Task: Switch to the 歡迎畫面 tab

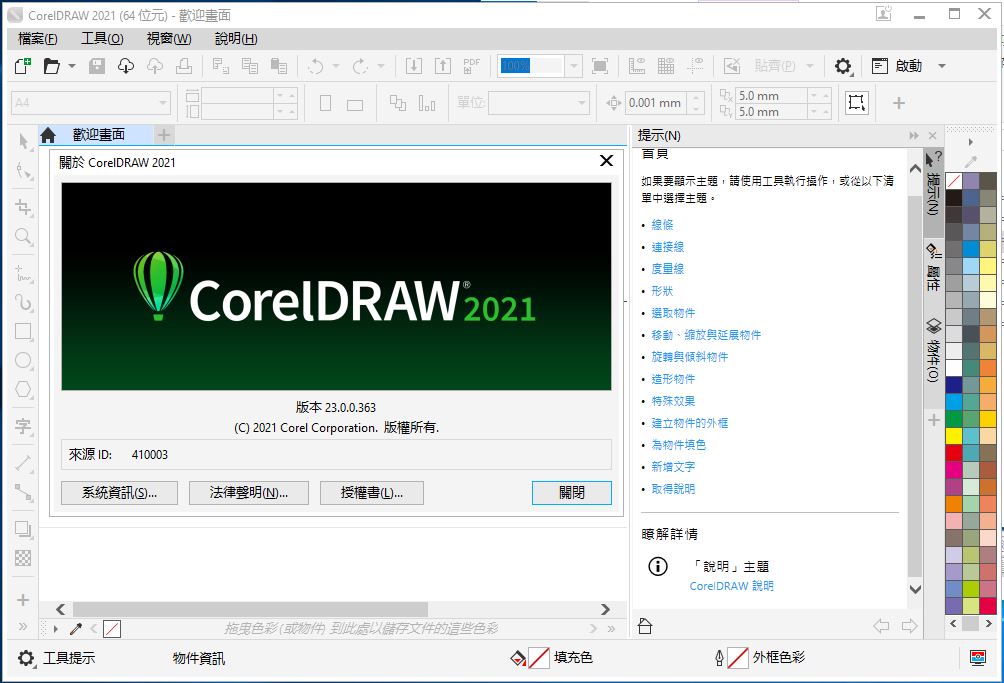Action: [99, 135]
